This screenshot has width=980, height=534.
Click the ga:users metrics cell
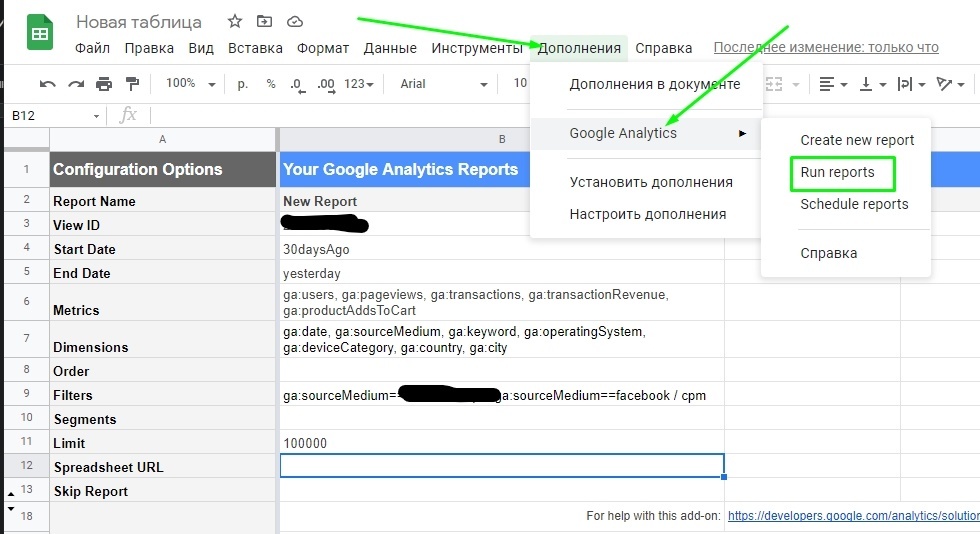pyautogui.click(x=502, y=302)
